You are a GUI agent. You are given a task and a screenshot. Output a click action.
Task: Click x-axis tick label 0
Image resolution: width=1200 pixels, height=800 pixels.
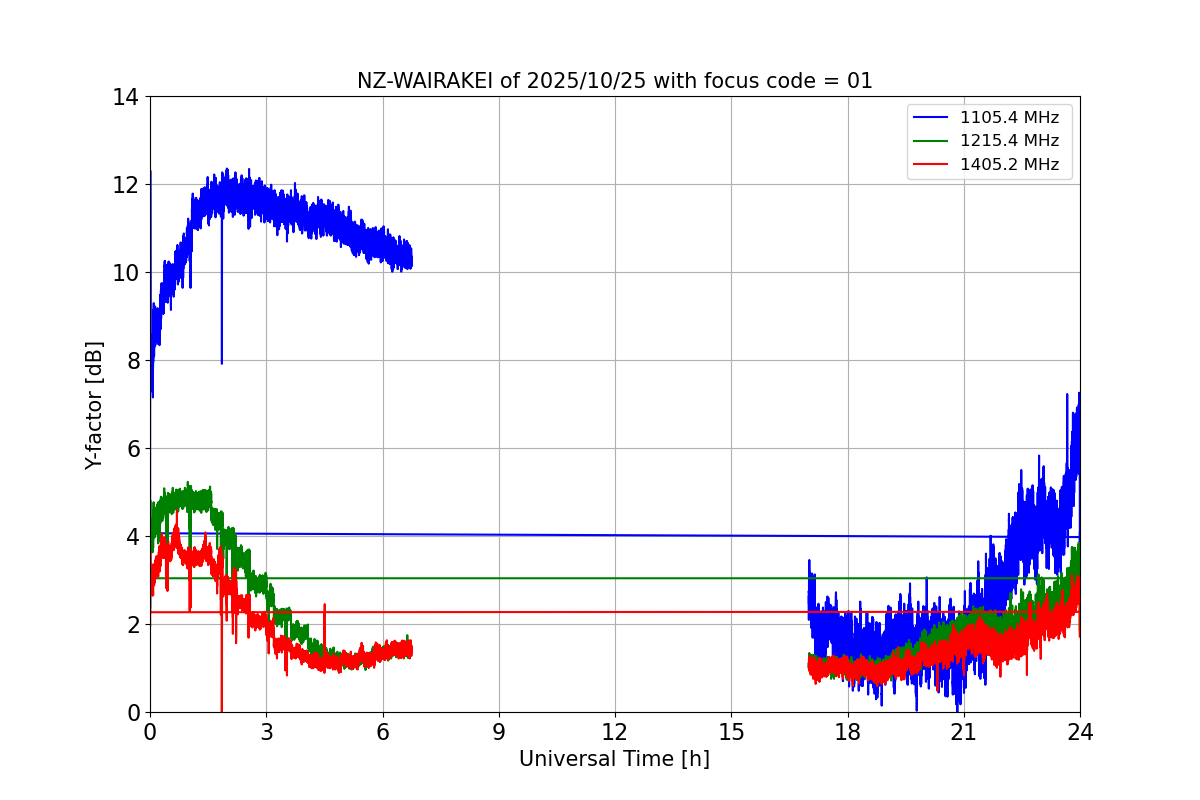150,731
